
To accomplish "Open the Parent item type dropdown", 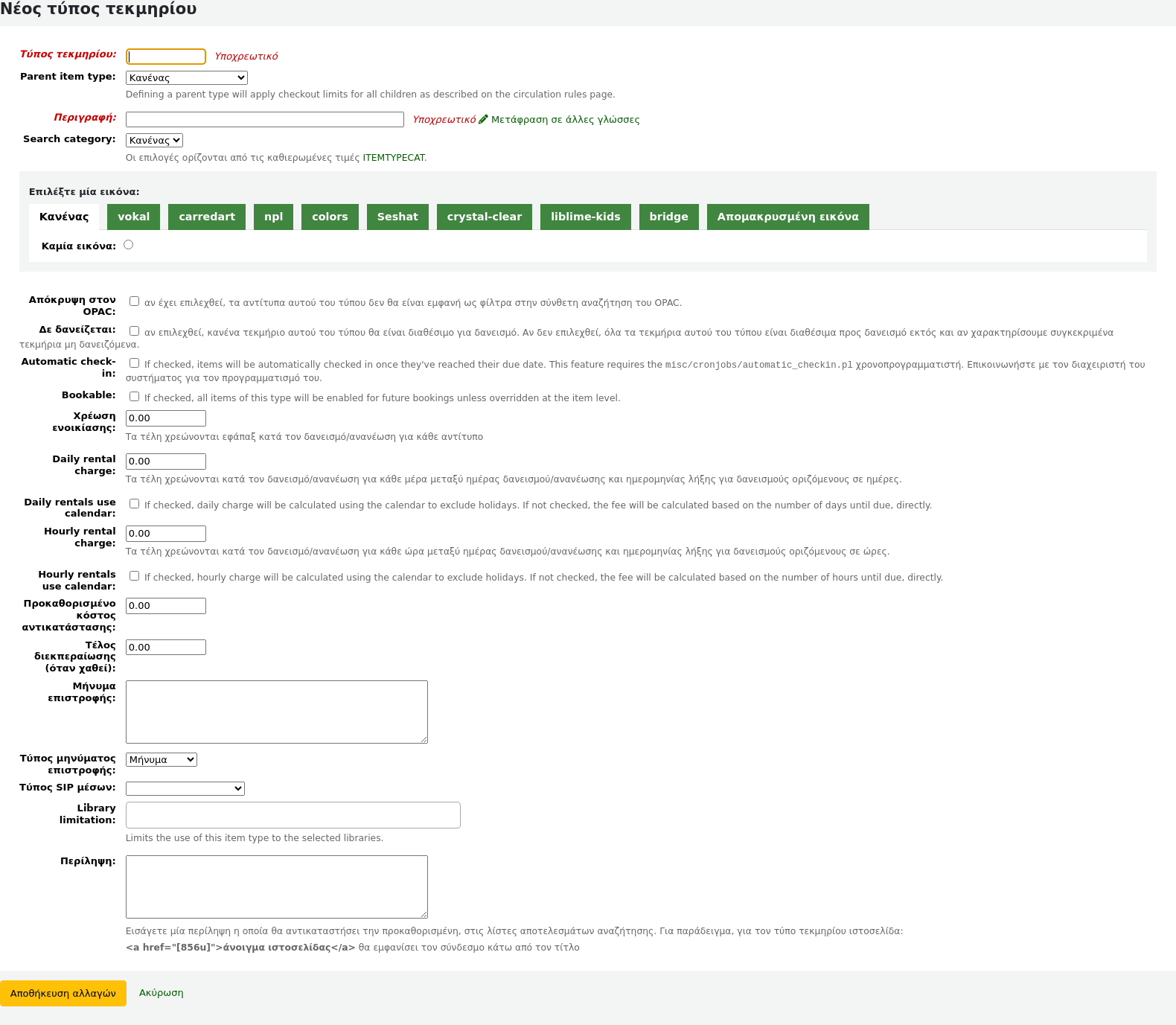I will [186, 77].
